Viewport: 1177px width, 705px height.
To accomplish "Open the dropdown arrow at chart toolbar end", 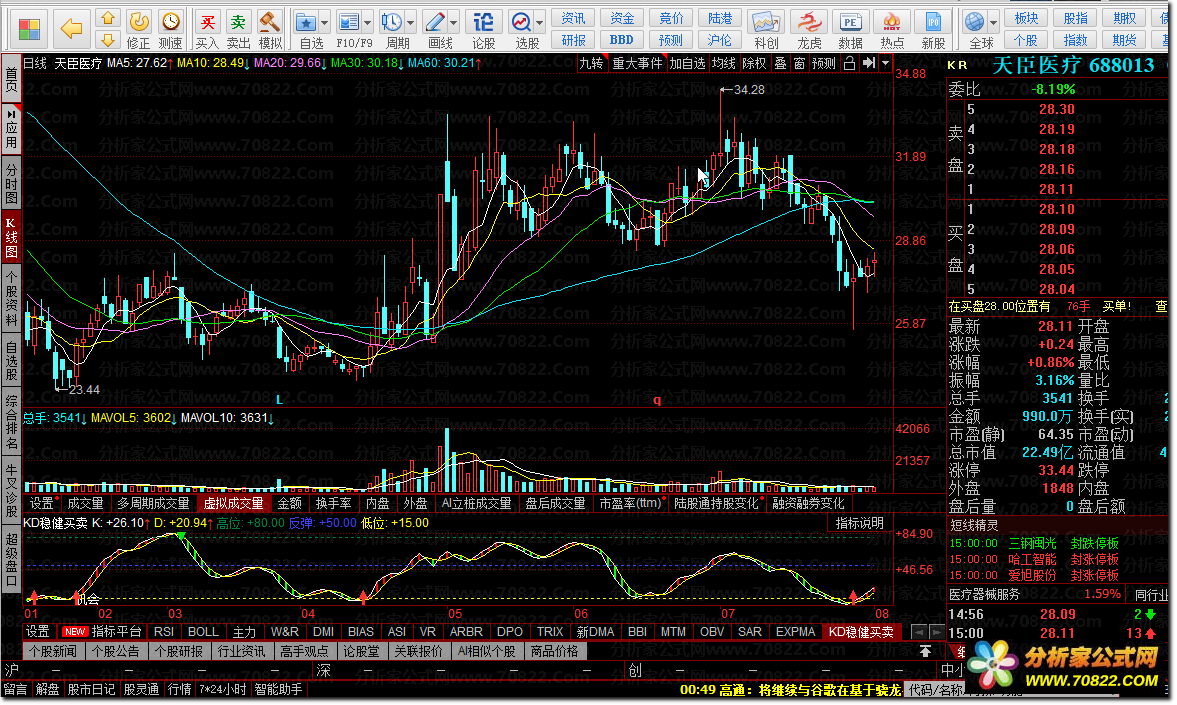I will click(x=885, y=63).
